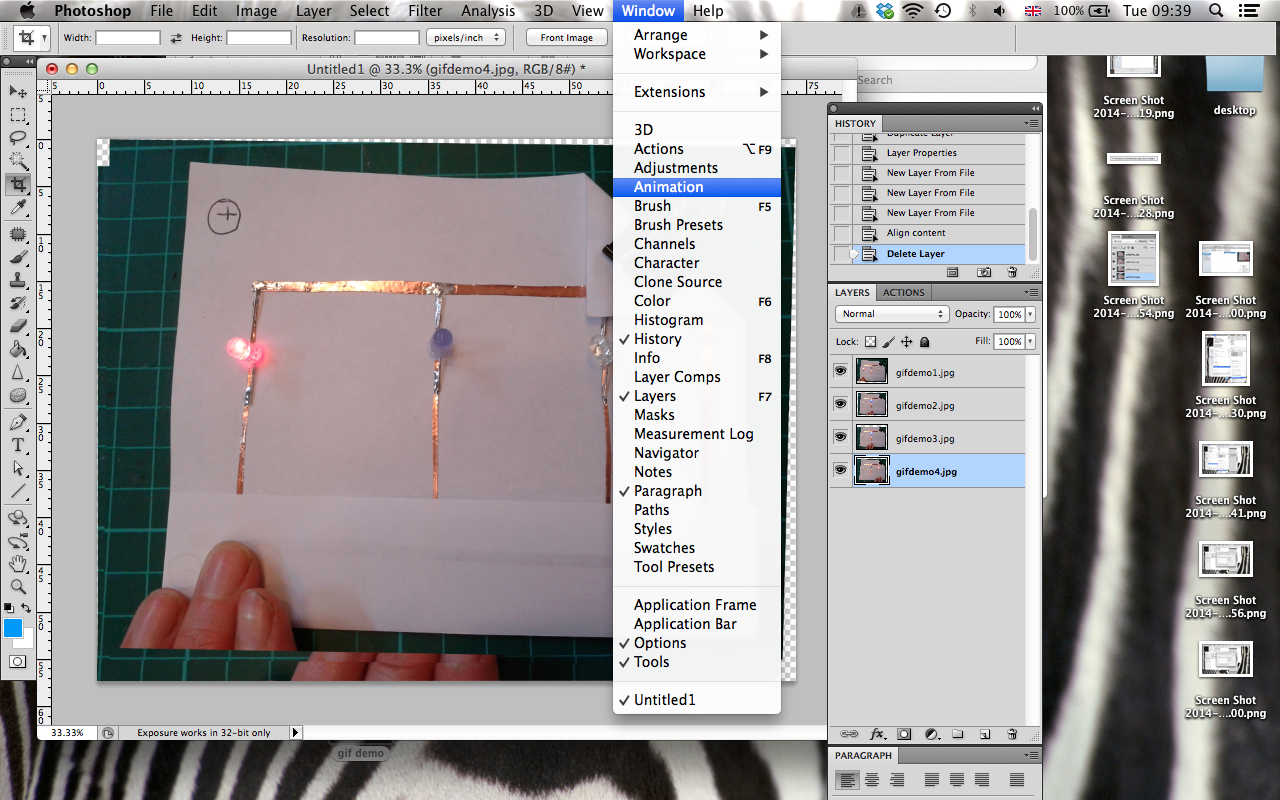Image resolution: width=1280 pixels, height=800 pixels.
Task: Create new snapshot with camera icon
Action: click(984, 272)
